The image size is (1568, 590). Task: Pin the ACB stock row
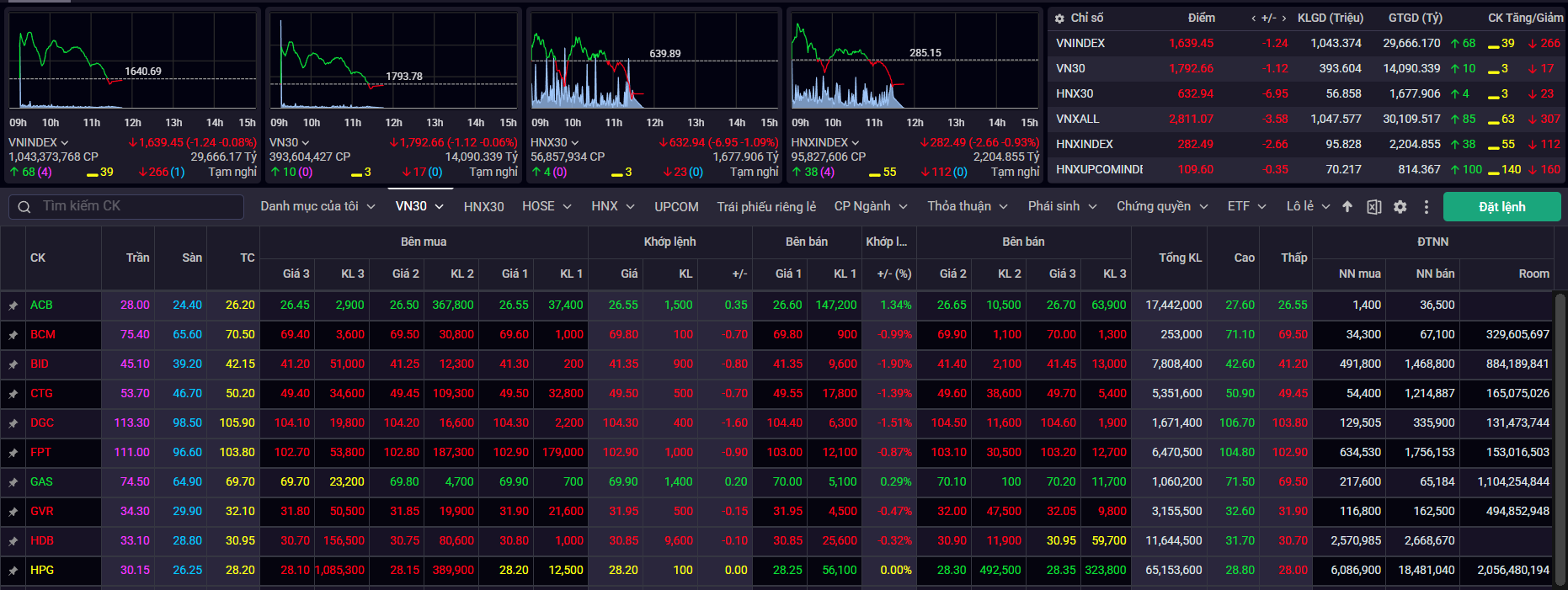click(13, 306)
